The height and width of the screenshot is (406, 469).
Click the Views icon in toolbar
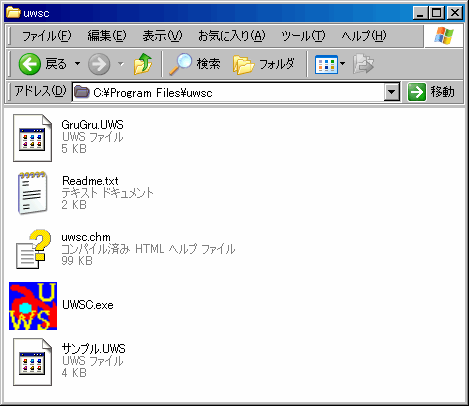click(x=326, y=64)
